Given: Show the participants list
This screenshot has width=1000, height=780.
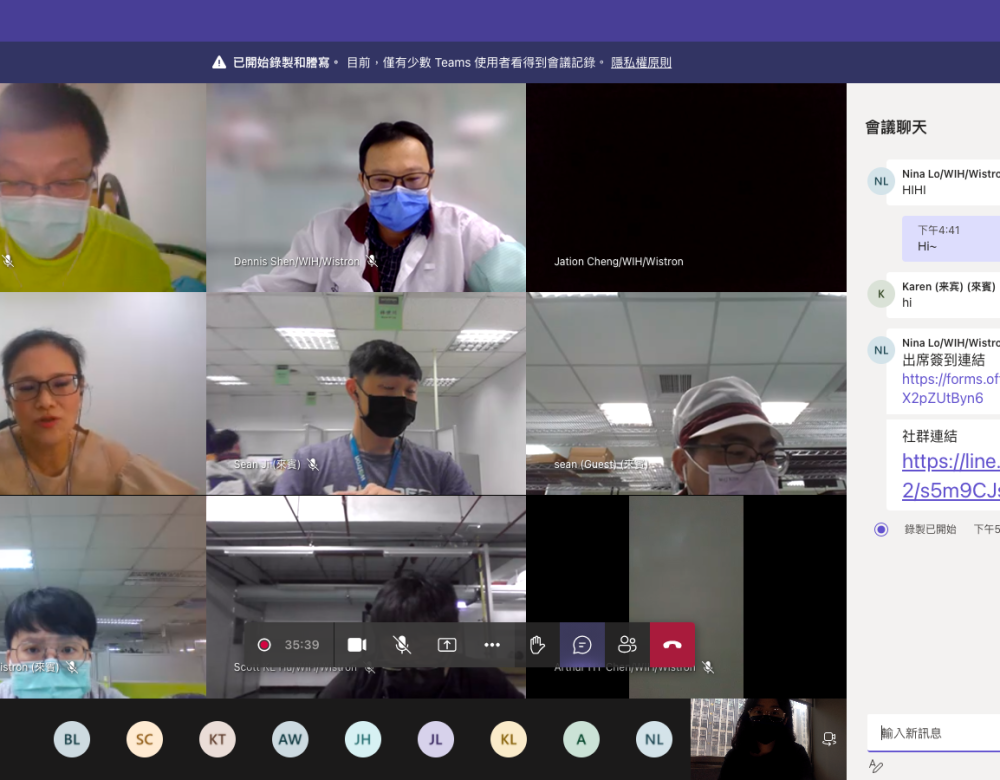Looking at the screenshot, I should (627, 645).
